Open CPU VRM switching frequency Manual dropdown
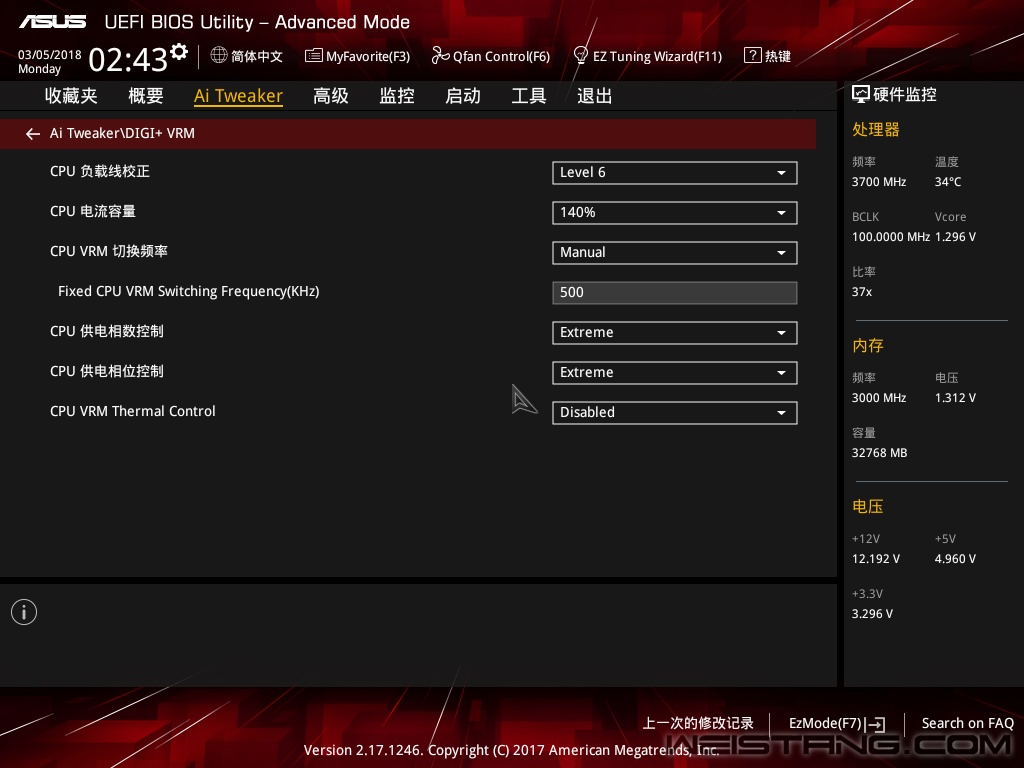 coord(675,252)
